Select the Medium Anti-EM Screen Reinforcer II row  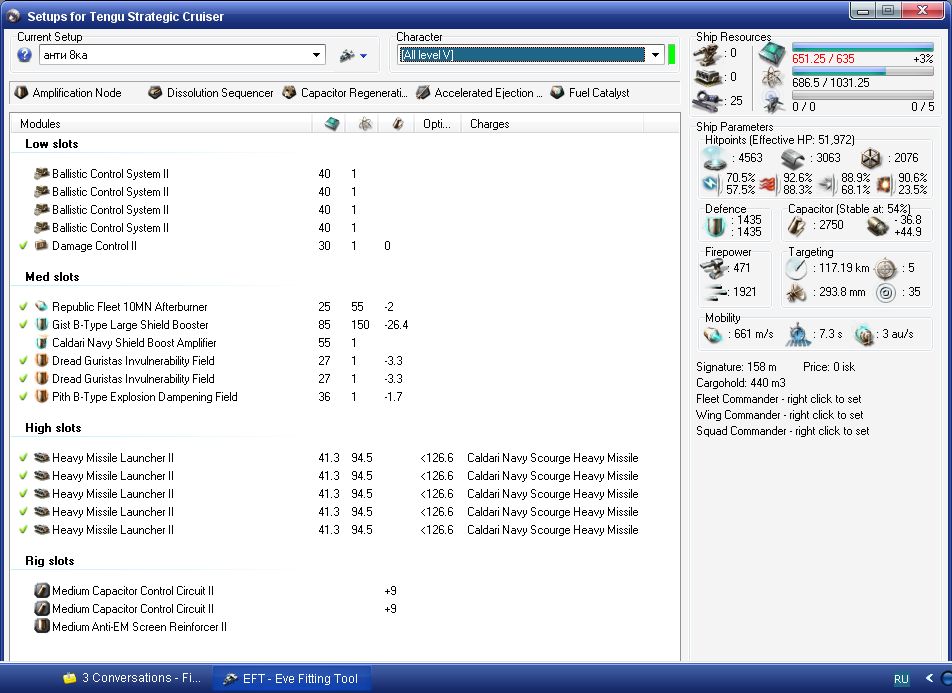[x=139, y=627]
